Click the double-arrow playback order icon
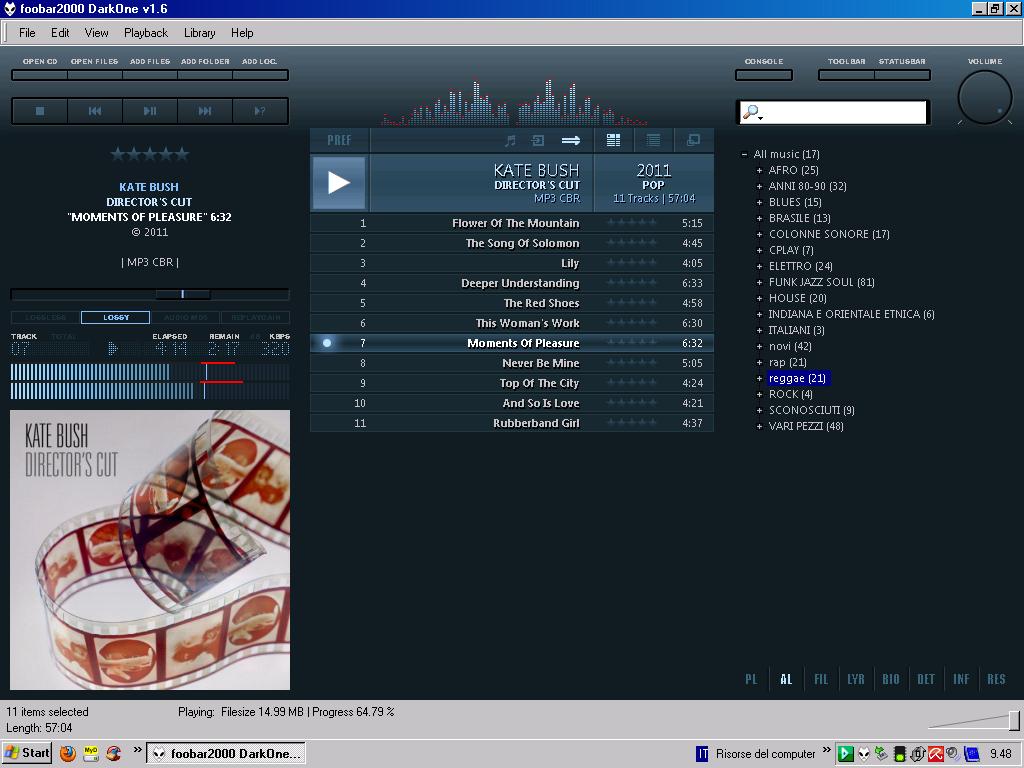The image size is (1024, 768). click(x=571, y=140)
